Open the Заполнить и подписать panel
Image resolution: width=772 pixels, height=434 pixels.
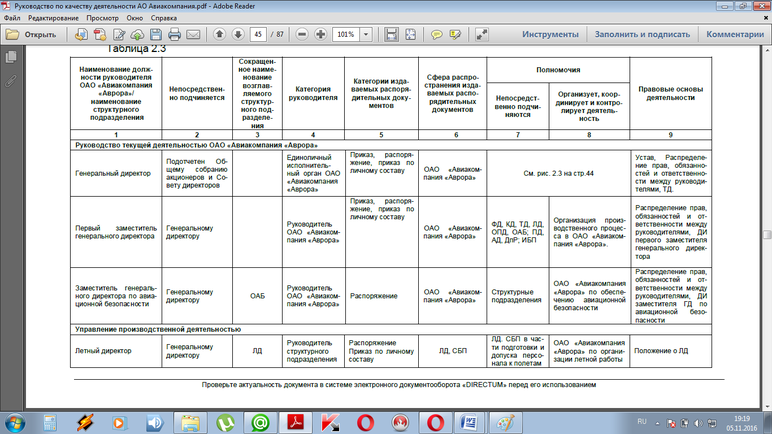coord(642,34)
